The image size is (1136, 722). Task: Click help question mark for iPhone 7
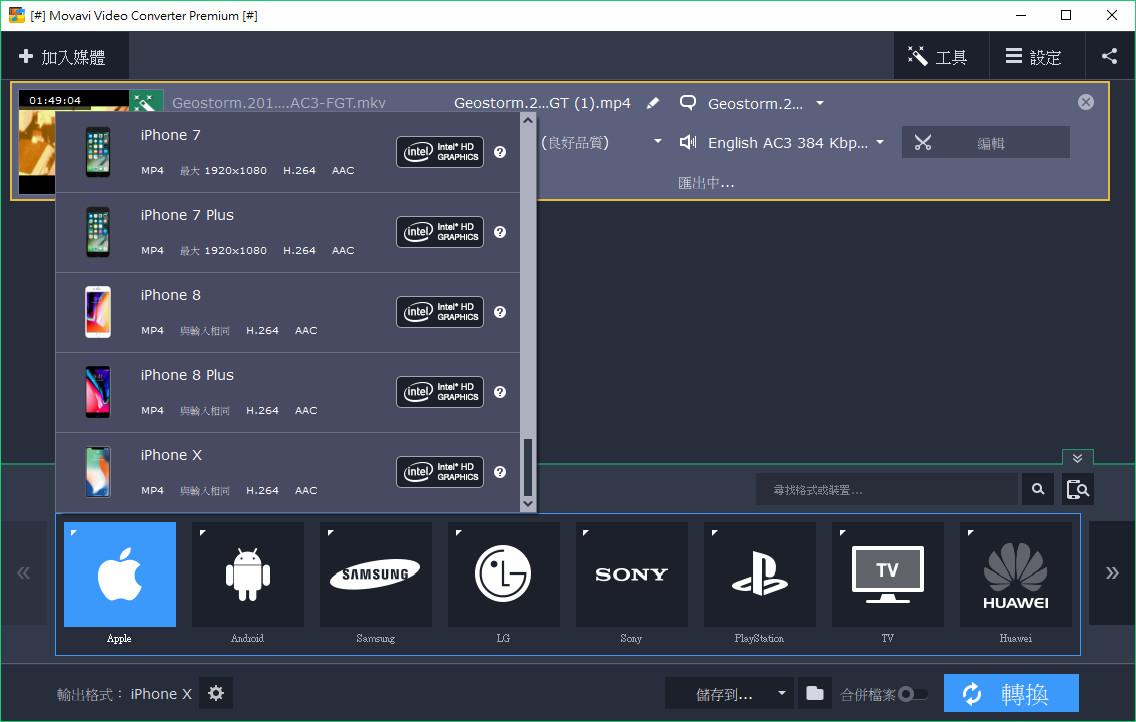click(x=500, y=152)
